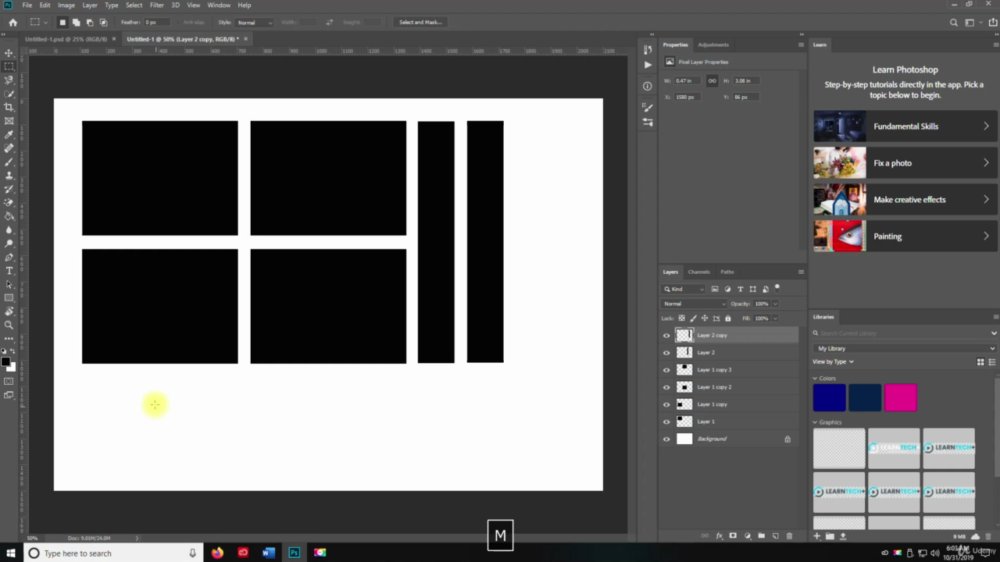Select the Horizontal Type tool
Screen dimensions: 1000x562
click(9, 271)
